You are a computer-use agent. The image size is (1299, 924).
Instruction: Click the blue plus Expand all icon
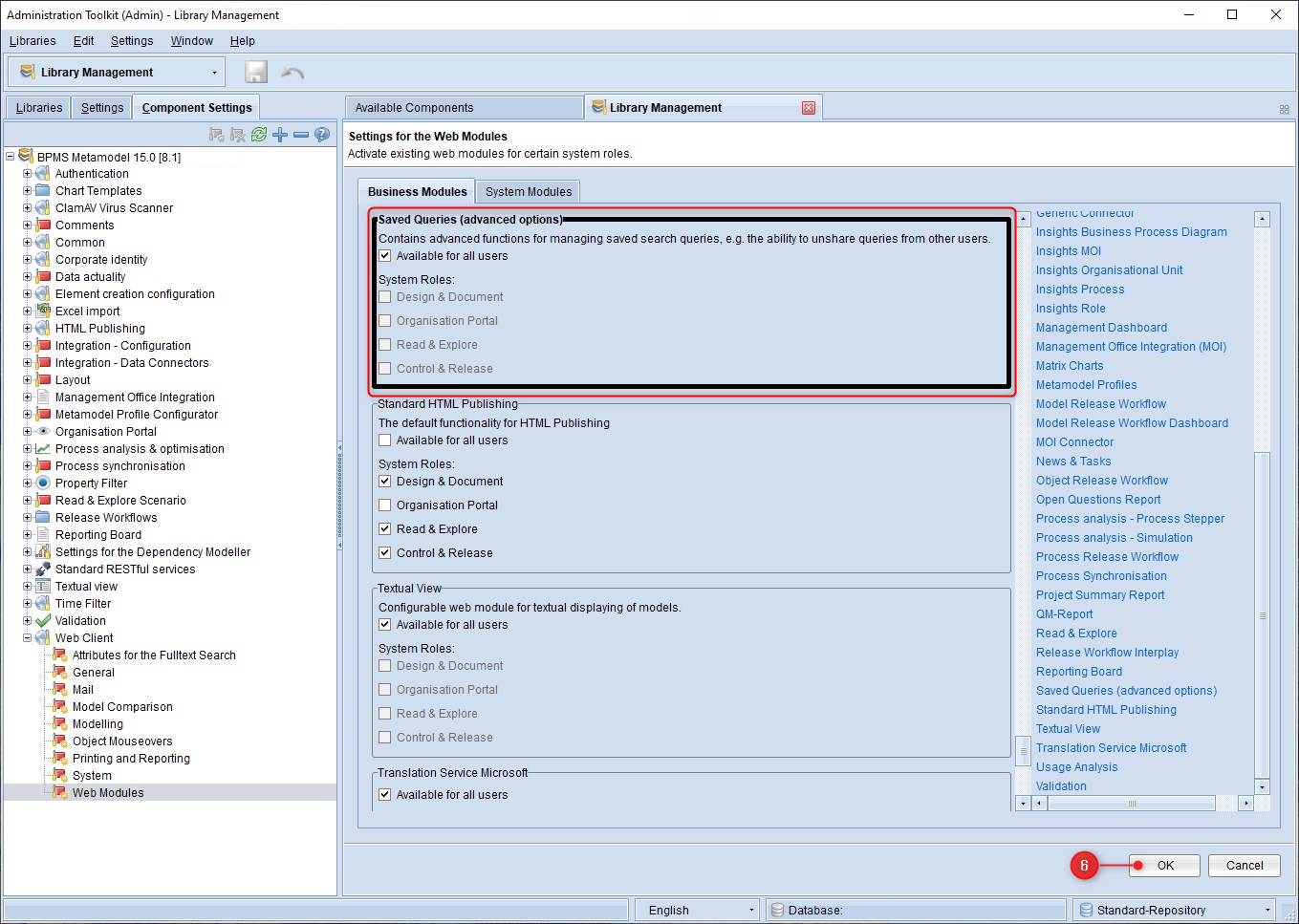tap(280, 135)
